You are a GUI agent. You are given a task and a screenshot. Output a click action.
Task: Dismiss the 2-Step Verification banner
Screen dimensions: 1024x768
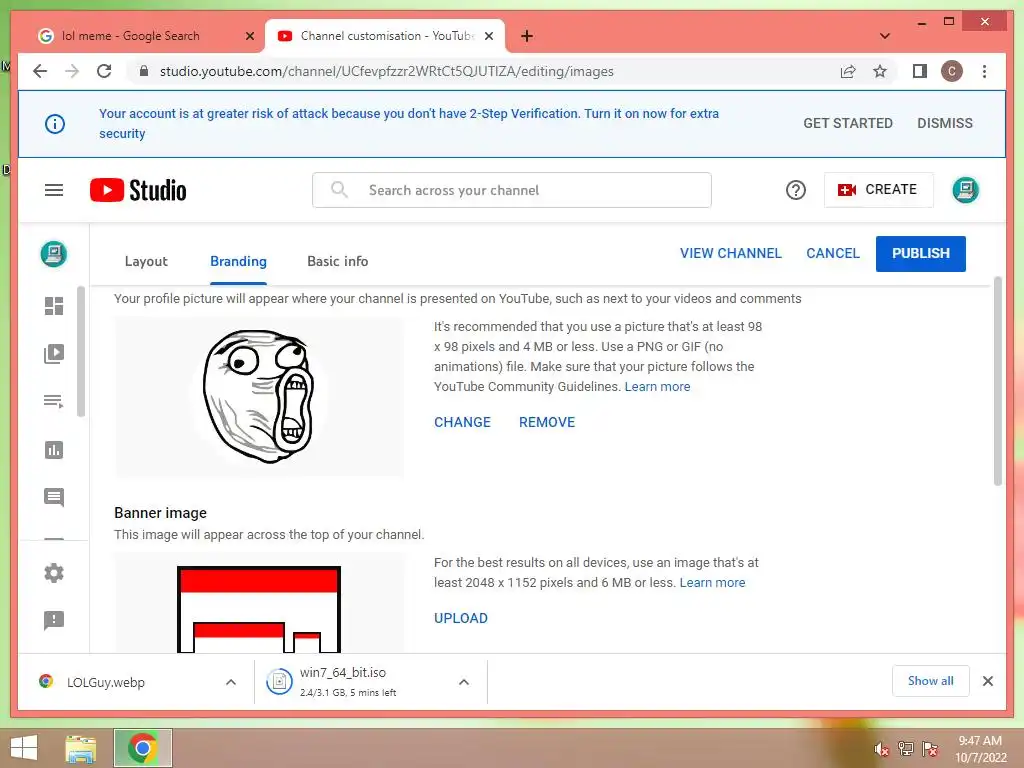click(945, 123)
